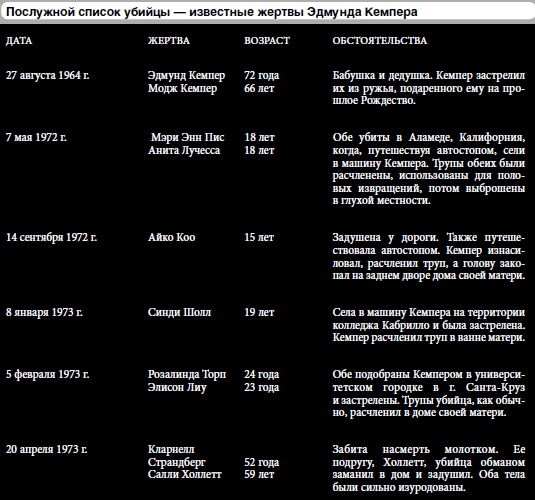Select the name Синди Шолл
Viewport: 535px width, 500px height.
(x=179, y=312)
